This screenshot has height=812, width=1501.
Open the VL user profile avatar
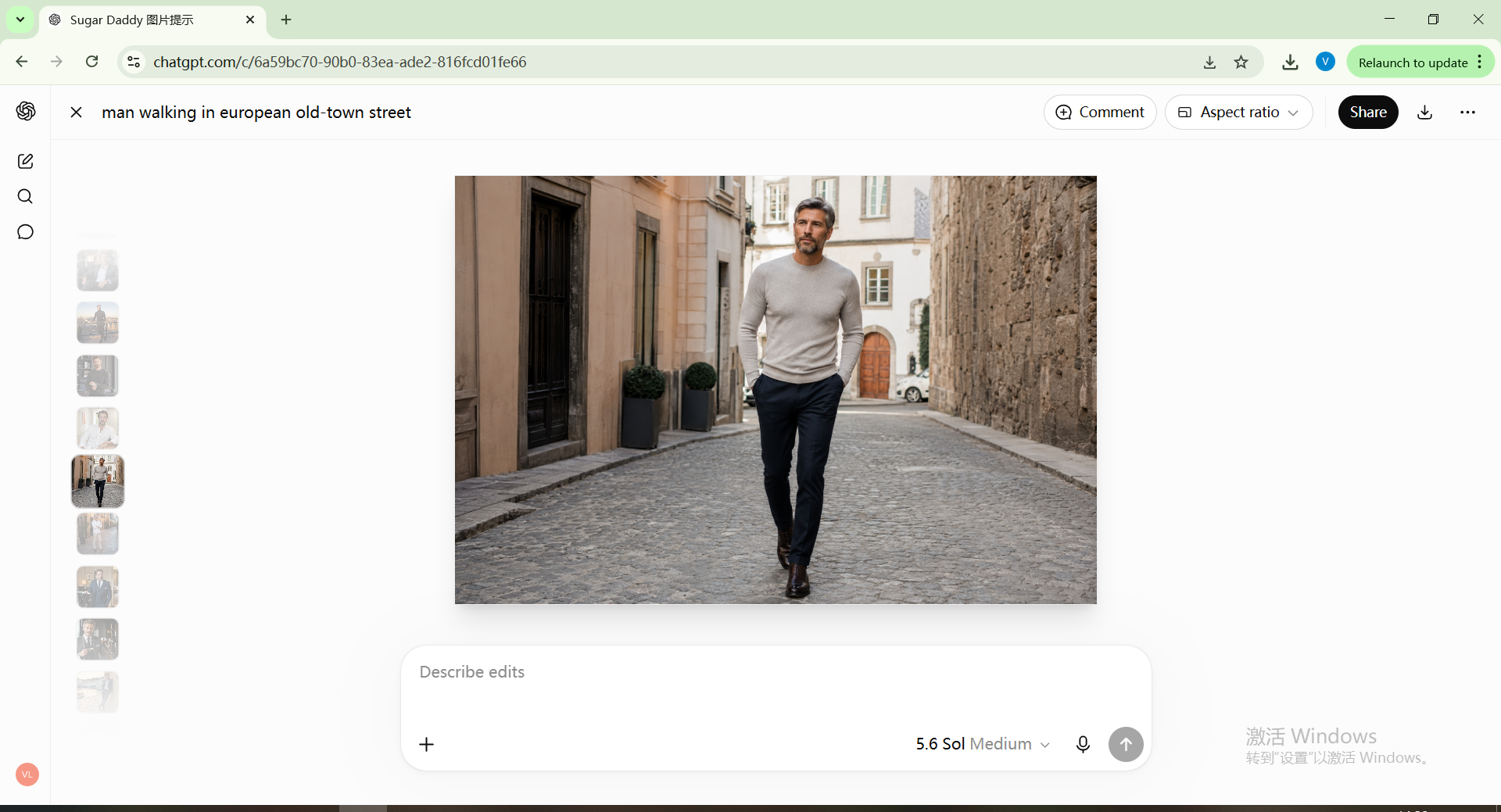[27, 774]
